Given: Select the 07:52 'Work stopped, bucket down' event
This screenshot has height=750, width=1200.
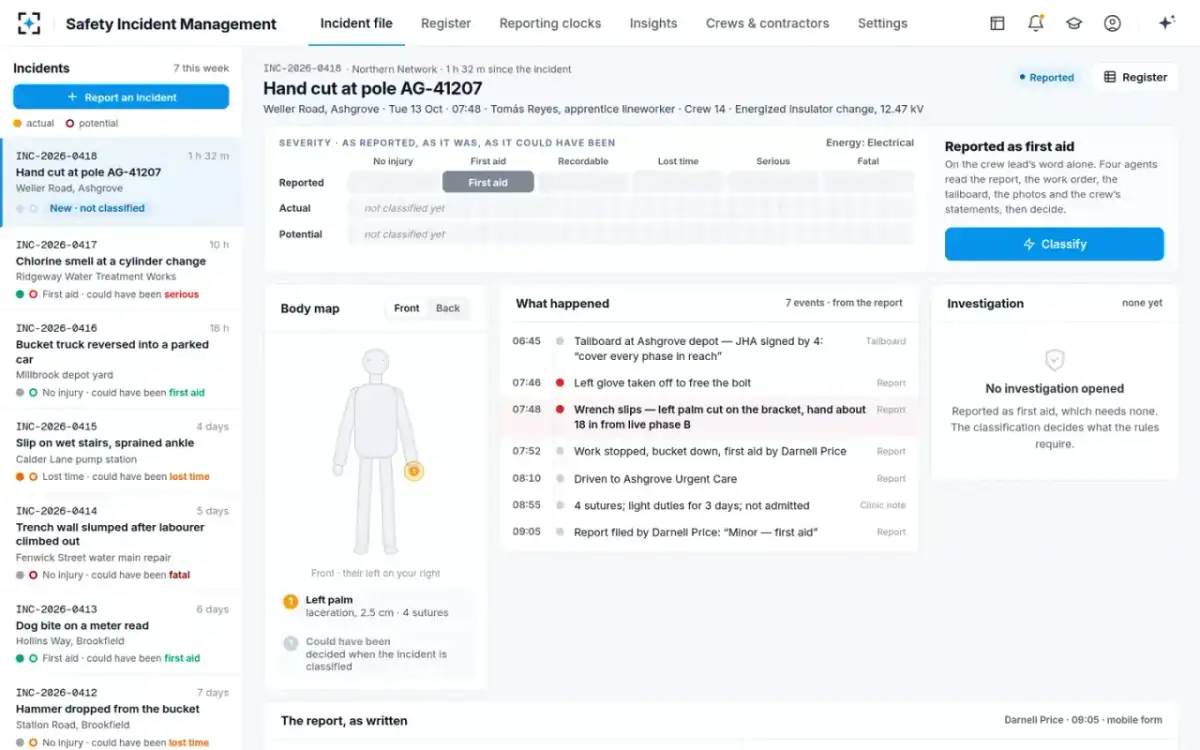Looking at the screenshot, I should click(709, 451).
